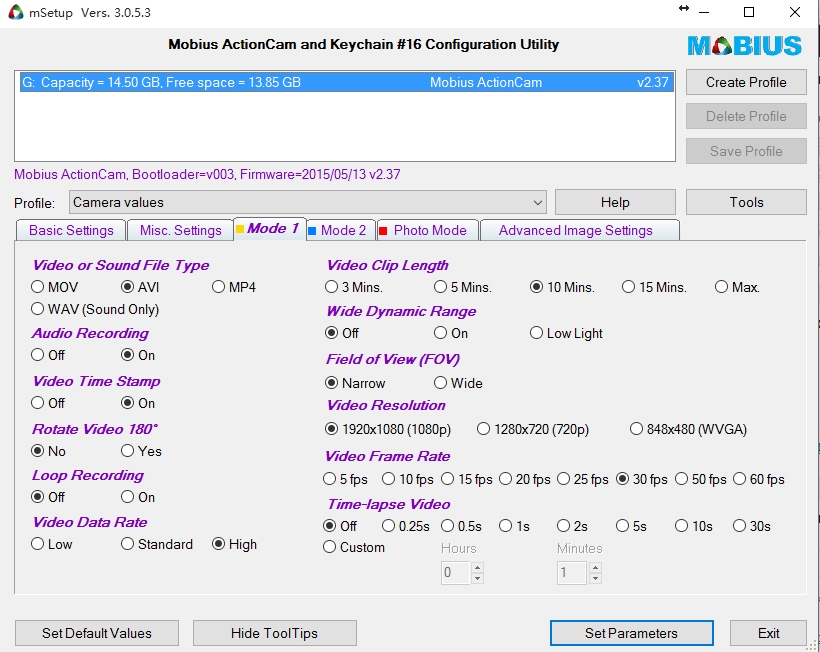Disable Video Time Stamp

(x=48, y=403)
